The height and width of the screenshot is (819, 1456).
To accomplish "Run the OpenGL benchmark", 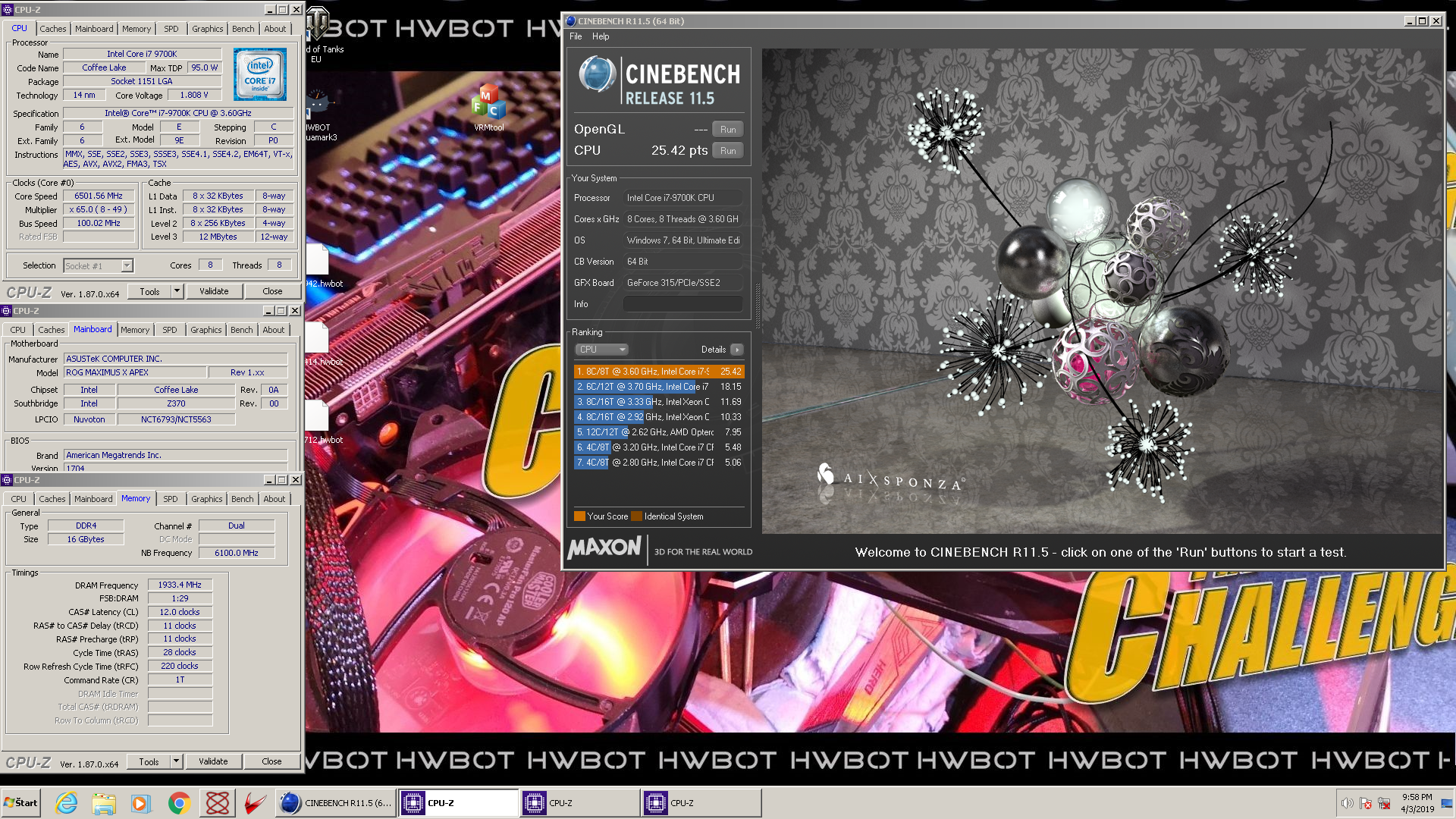I will 728,130.
